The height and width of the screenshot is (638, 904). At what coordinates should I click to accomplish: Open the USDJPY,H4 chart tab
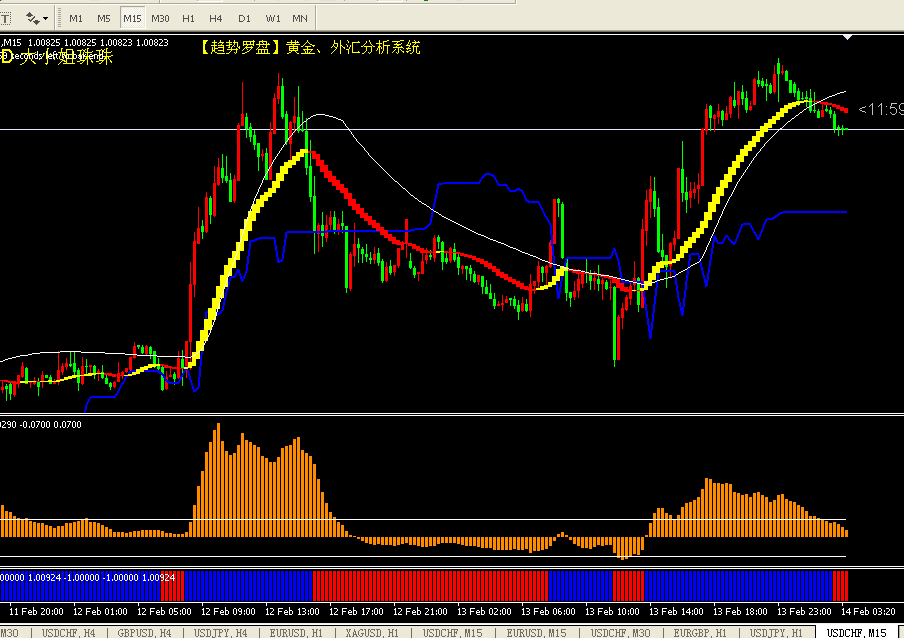(220, 633)
